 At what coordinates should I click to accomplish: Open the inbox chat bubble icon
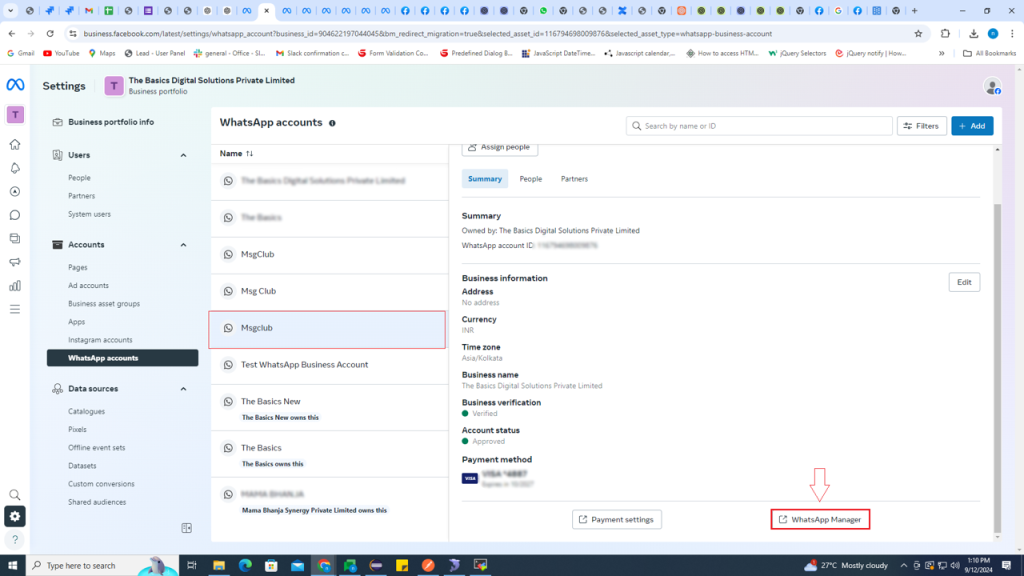pos(15,215)
